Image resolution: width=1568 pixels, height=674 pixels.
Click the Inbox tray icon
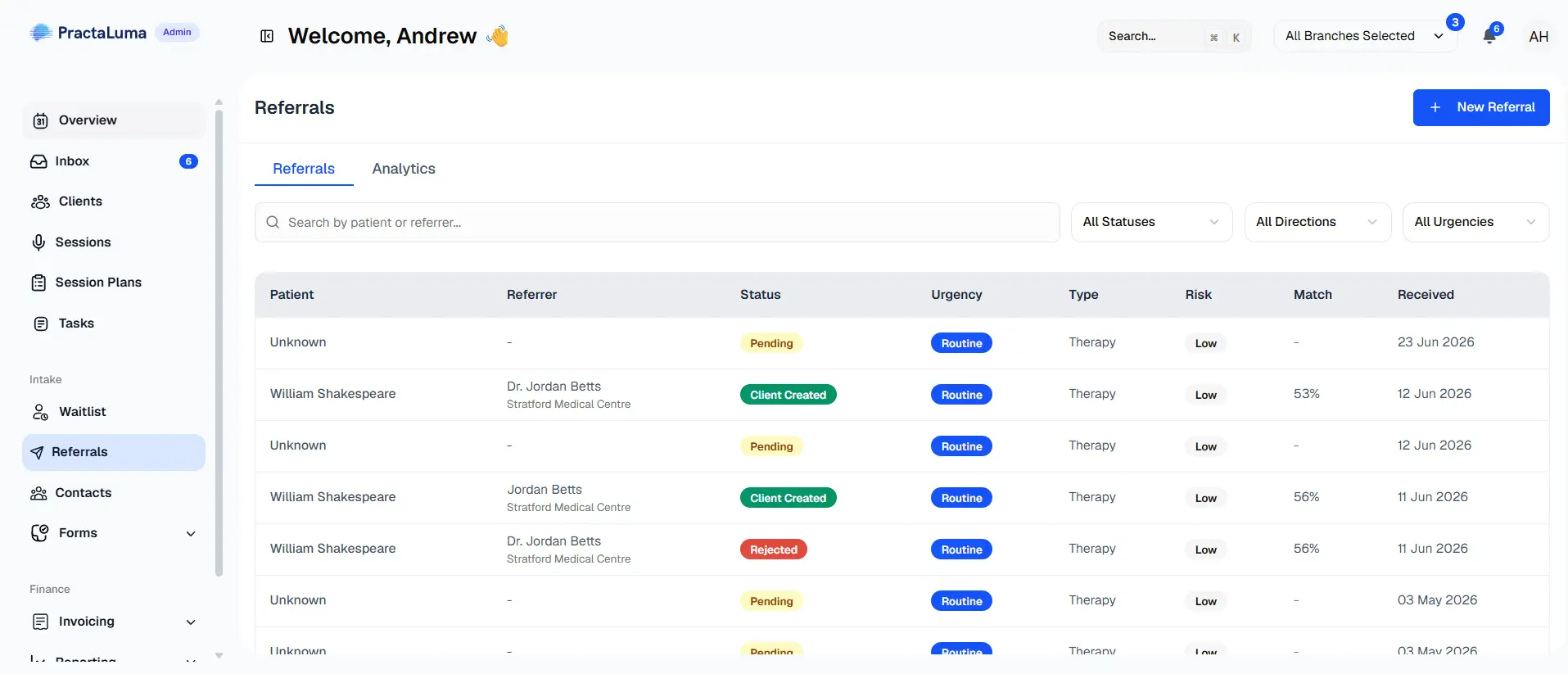(38, 161)
